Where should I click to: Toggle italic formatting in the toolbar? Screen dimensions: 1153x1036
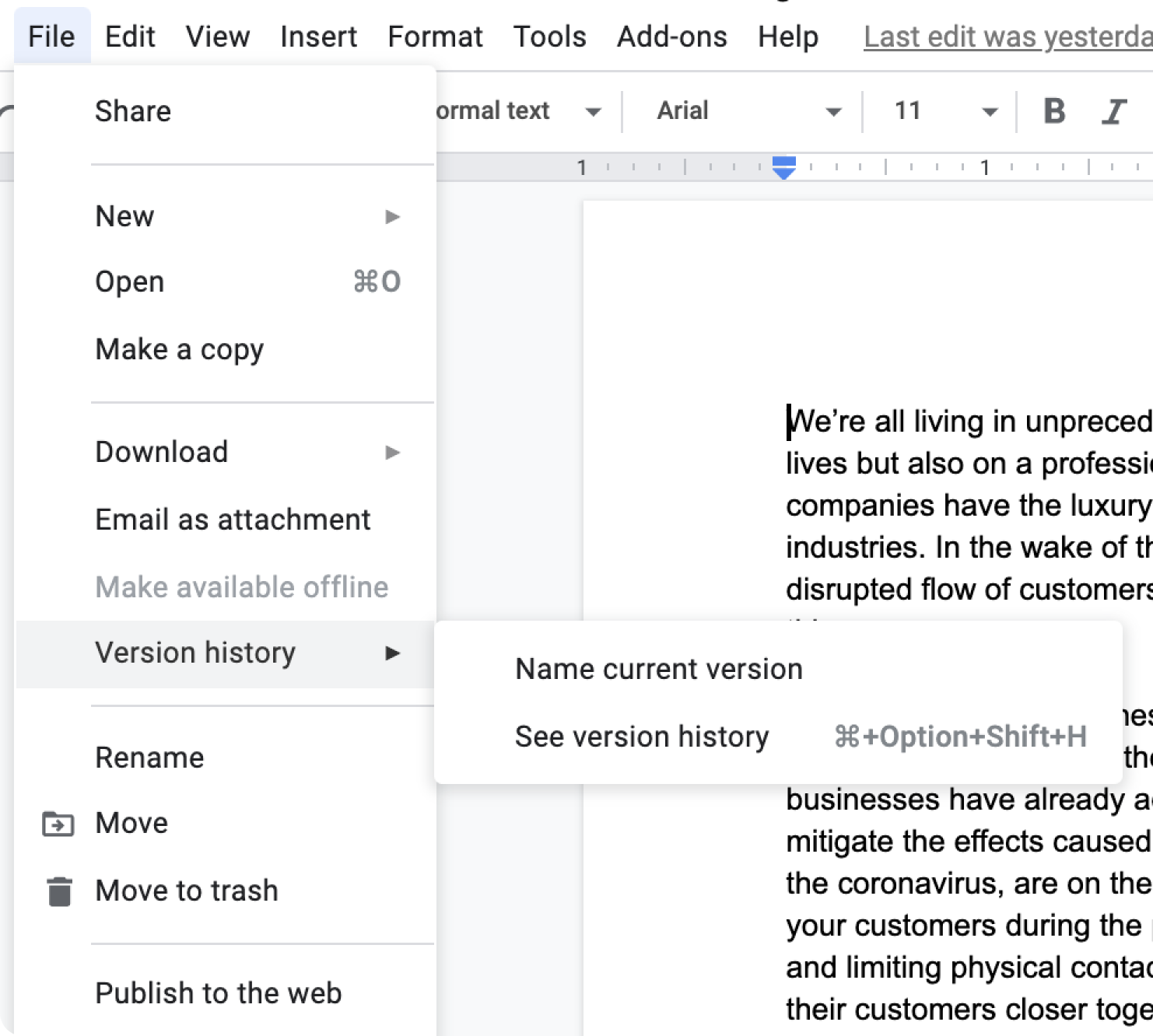pos(1114,110)
